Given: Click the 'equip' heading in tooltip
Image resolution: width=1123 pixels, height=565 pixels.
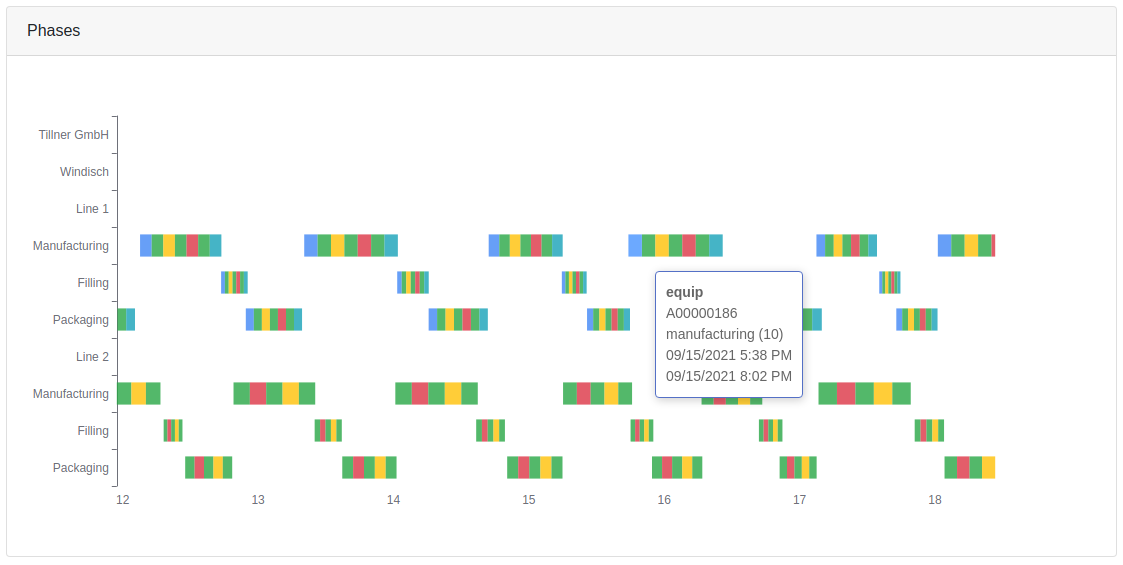Looking at the screenshot, I should pos(685,292).
